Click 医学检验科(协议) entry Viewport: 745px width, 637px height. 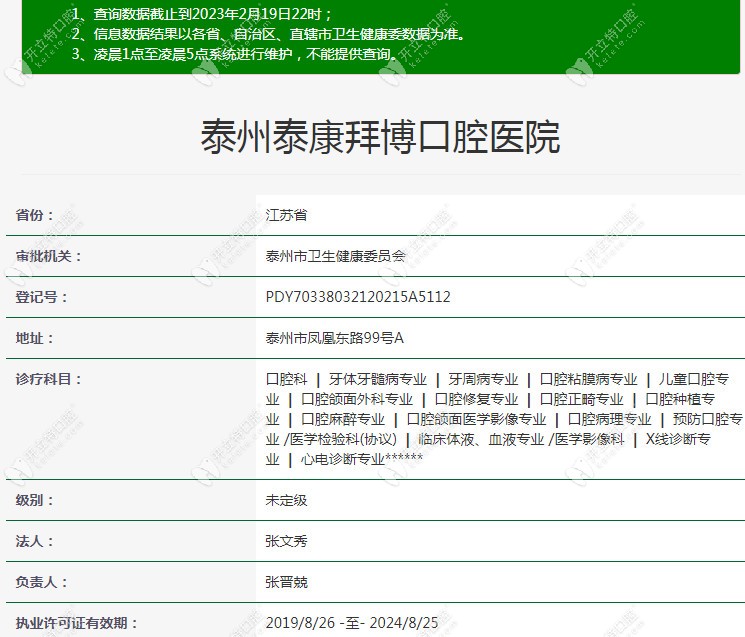[x=344, y=439]
